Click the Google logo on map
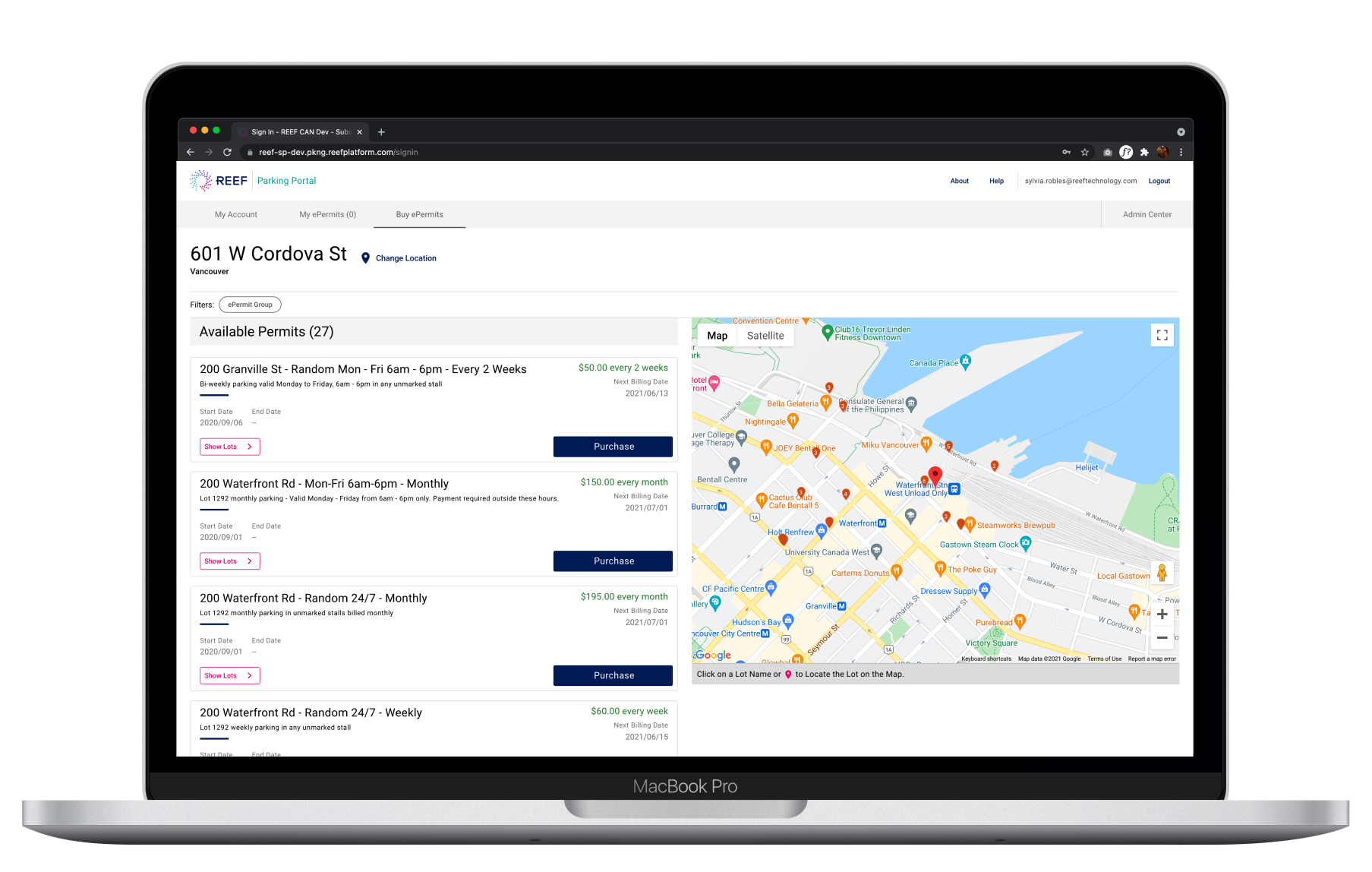Viewport: 1372px width, 872px height. 714,655
